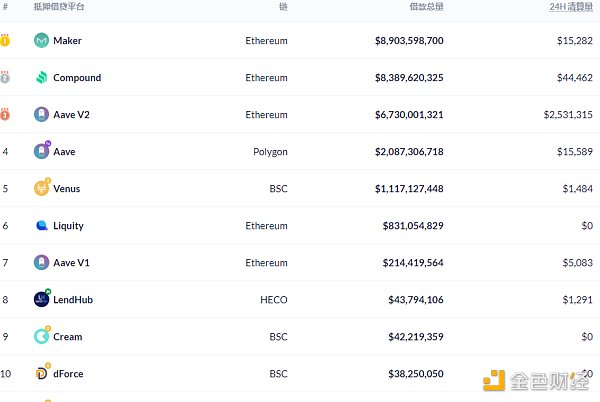Click the Aave V2 ghost icon
This screenshot has width=600, height=402.
[41, 114]
